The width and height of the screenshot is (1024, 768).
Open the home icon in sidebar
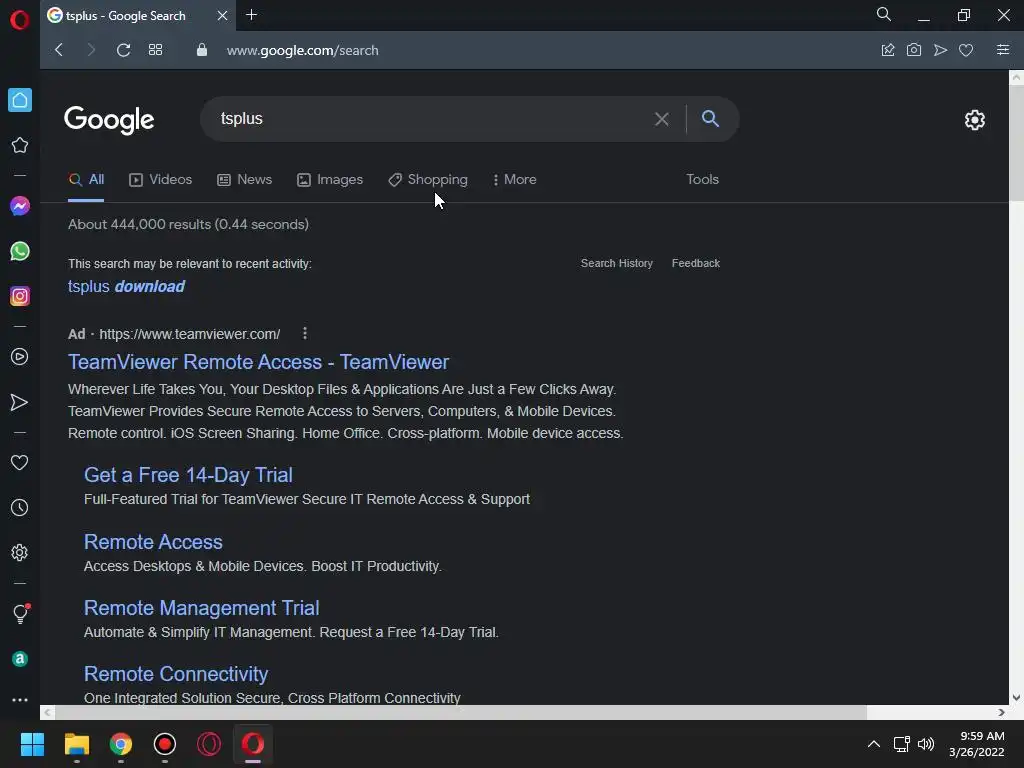pos(20,100)
